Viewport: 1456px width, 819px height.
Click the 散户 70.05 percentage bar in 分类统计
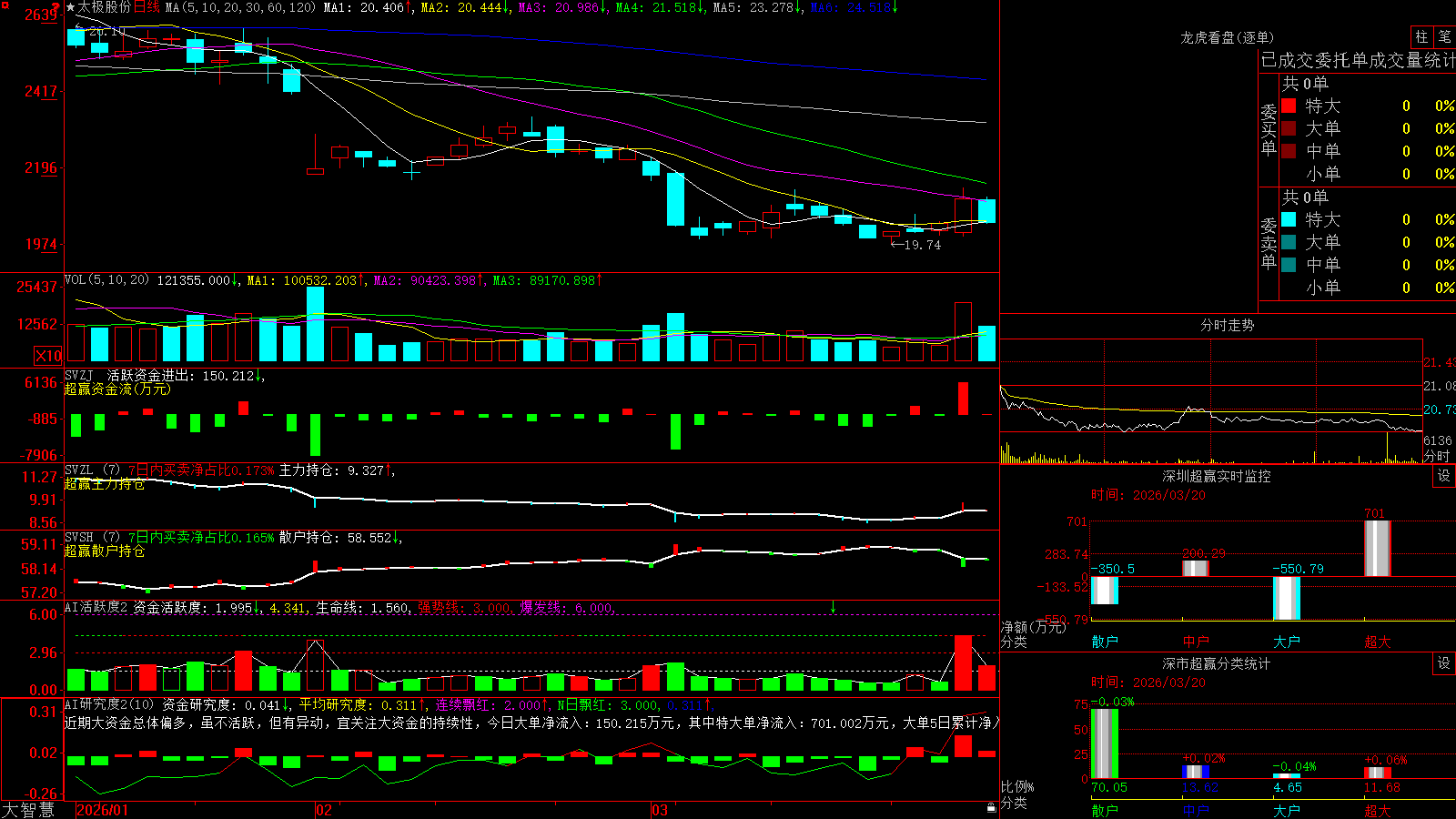[x=1105, y=743]
